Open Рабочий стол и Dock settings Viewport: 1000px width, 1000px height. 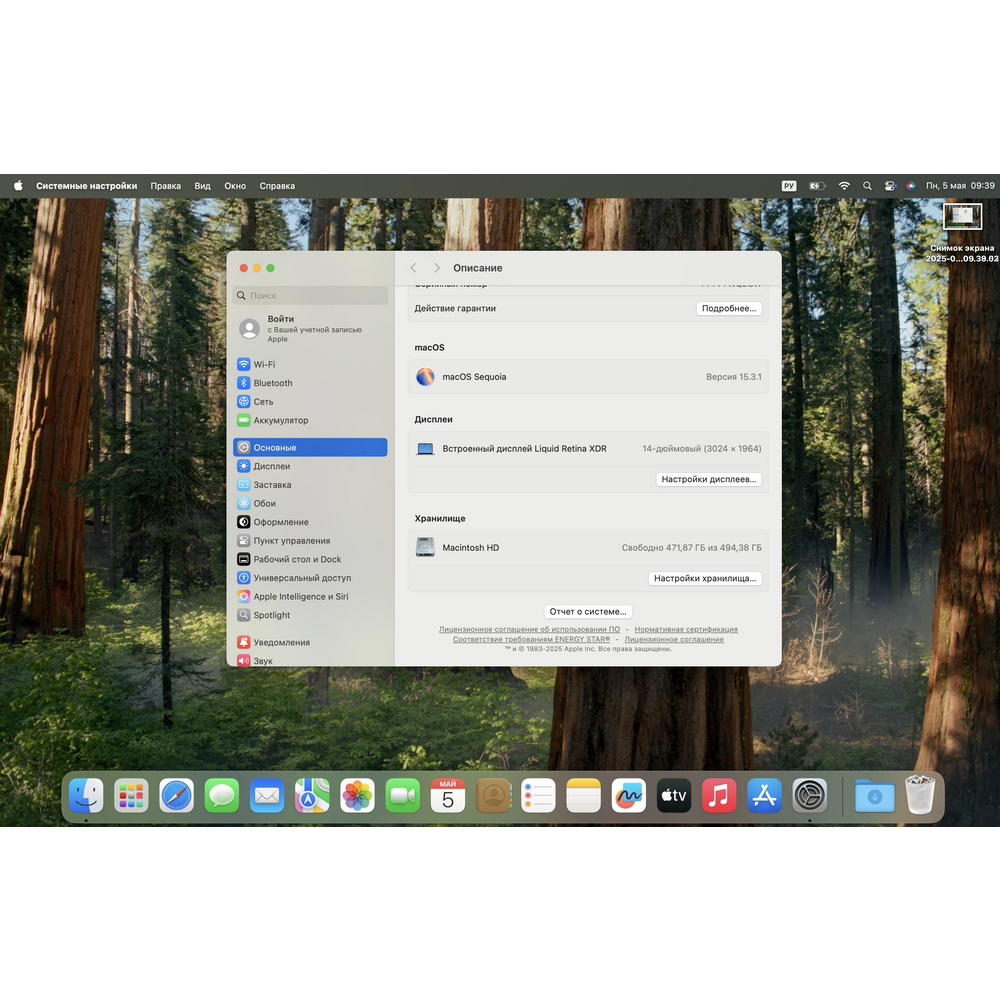pos(310,559)
